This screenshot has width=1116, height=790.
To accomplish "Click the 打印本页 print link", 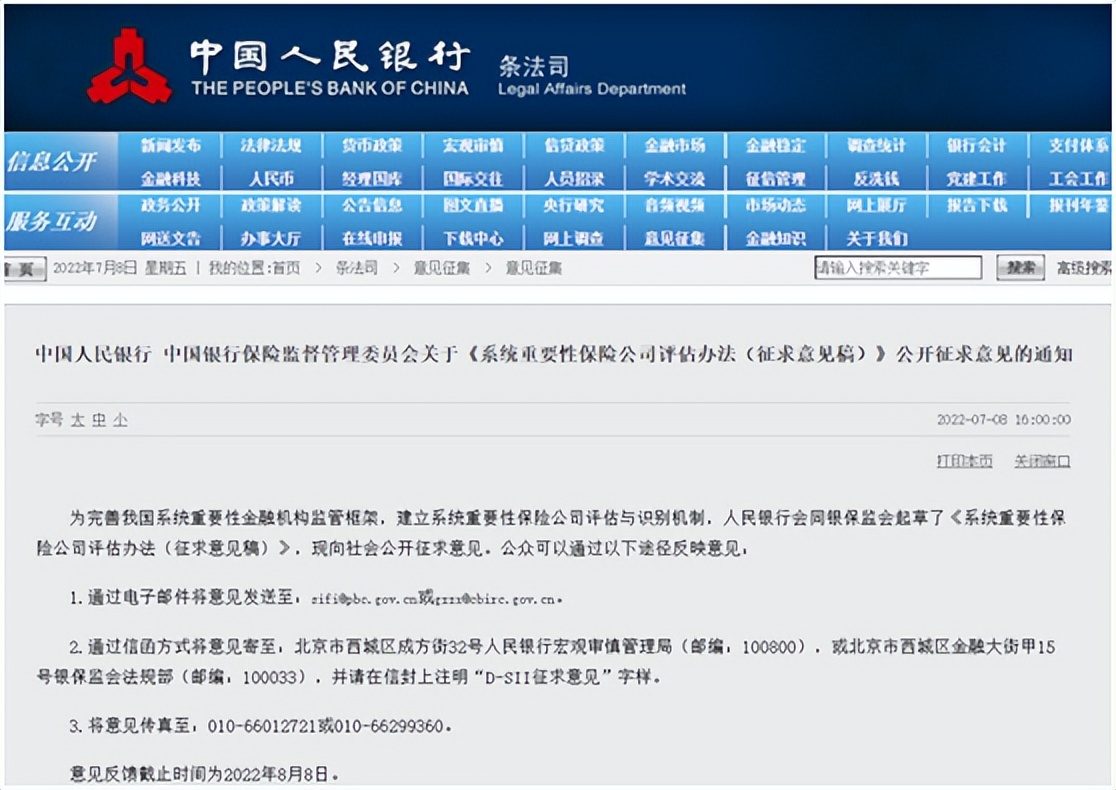I will (x=964, y=461).
